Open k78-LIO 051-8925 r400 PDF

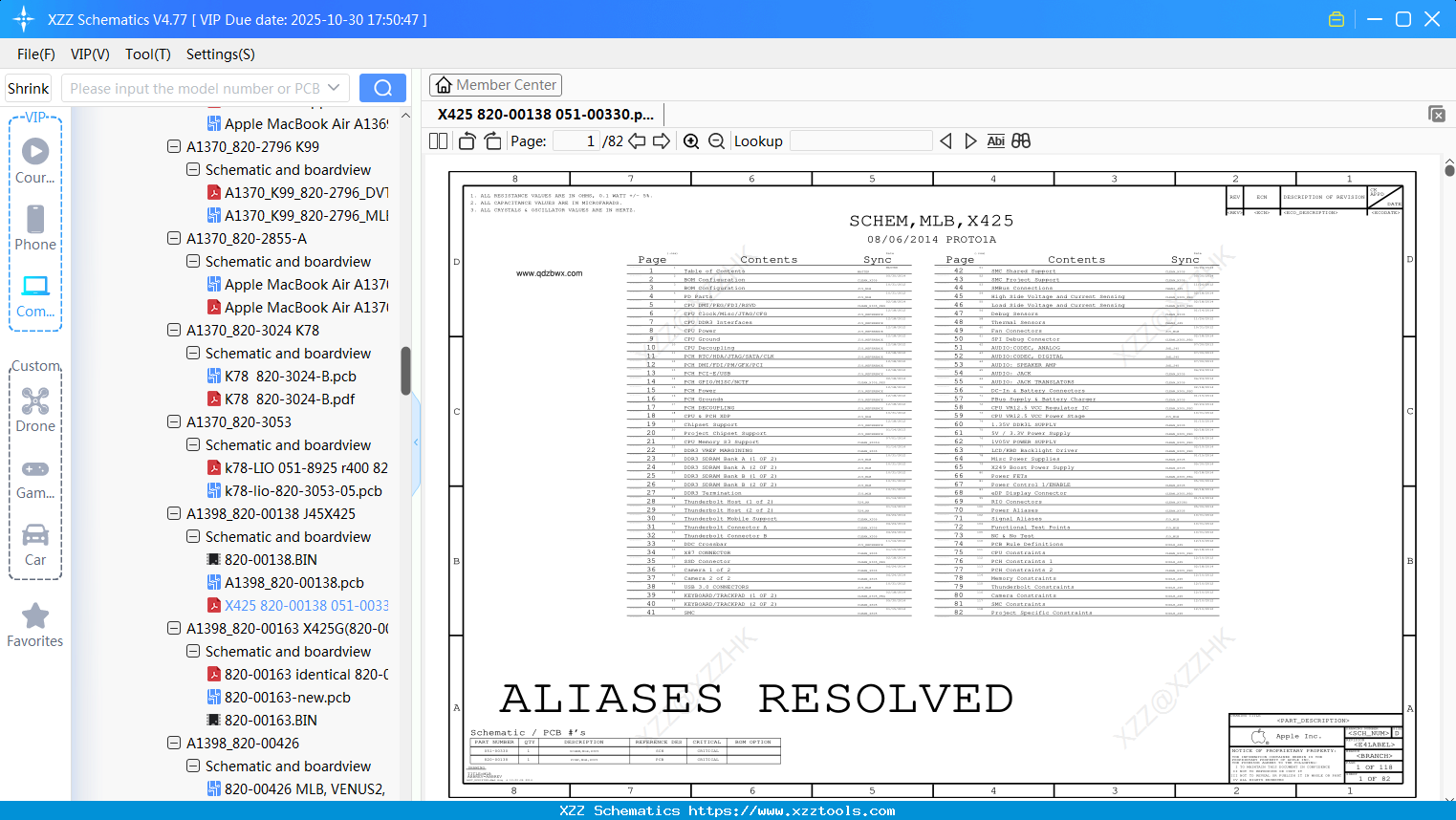[x=297, y=468]
